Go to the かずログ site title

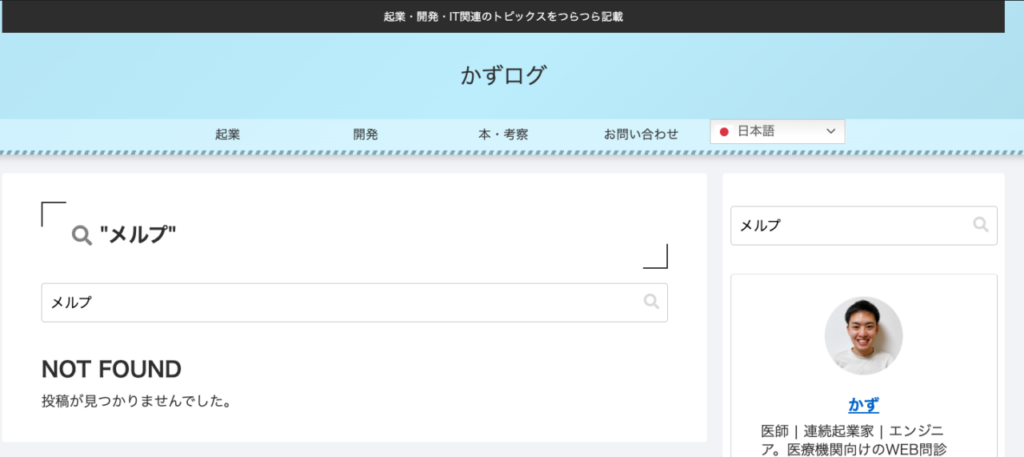[503, 76]
